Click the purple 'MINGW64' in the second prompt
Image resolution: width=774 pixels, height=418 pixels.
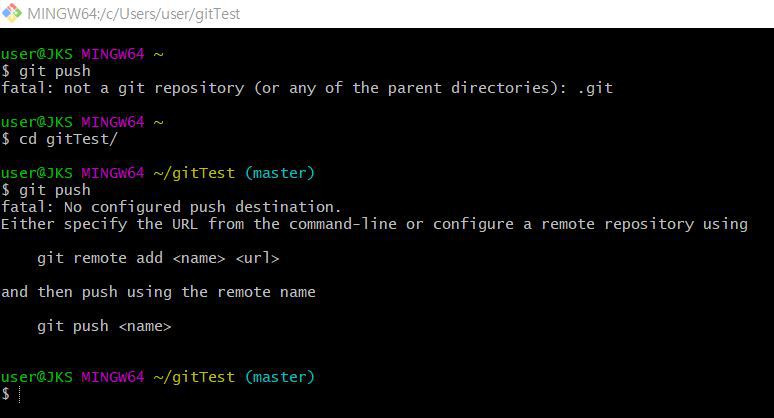[x=113, y=122]
